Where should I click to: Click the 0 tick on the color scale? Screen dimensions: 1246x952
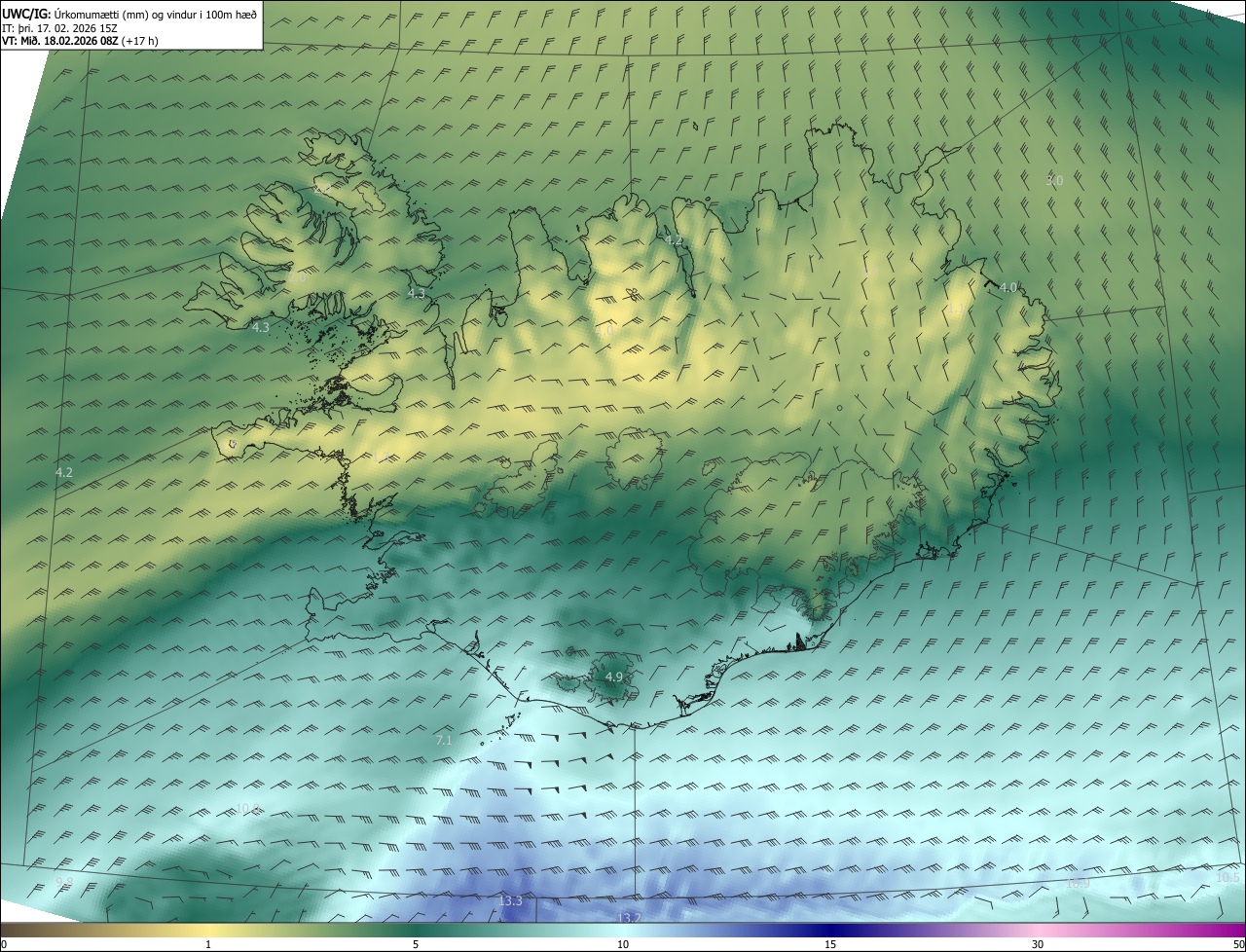4,944
